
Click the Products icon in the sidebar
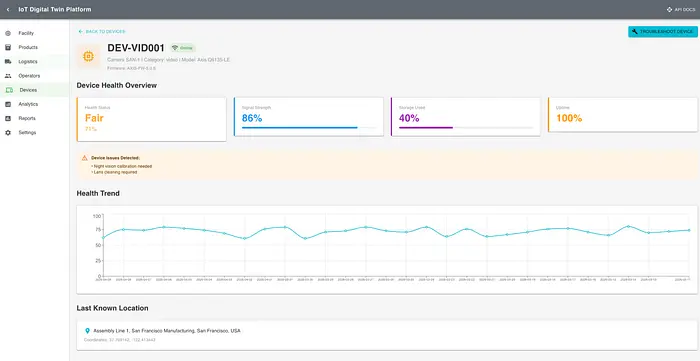coord(8,47)
